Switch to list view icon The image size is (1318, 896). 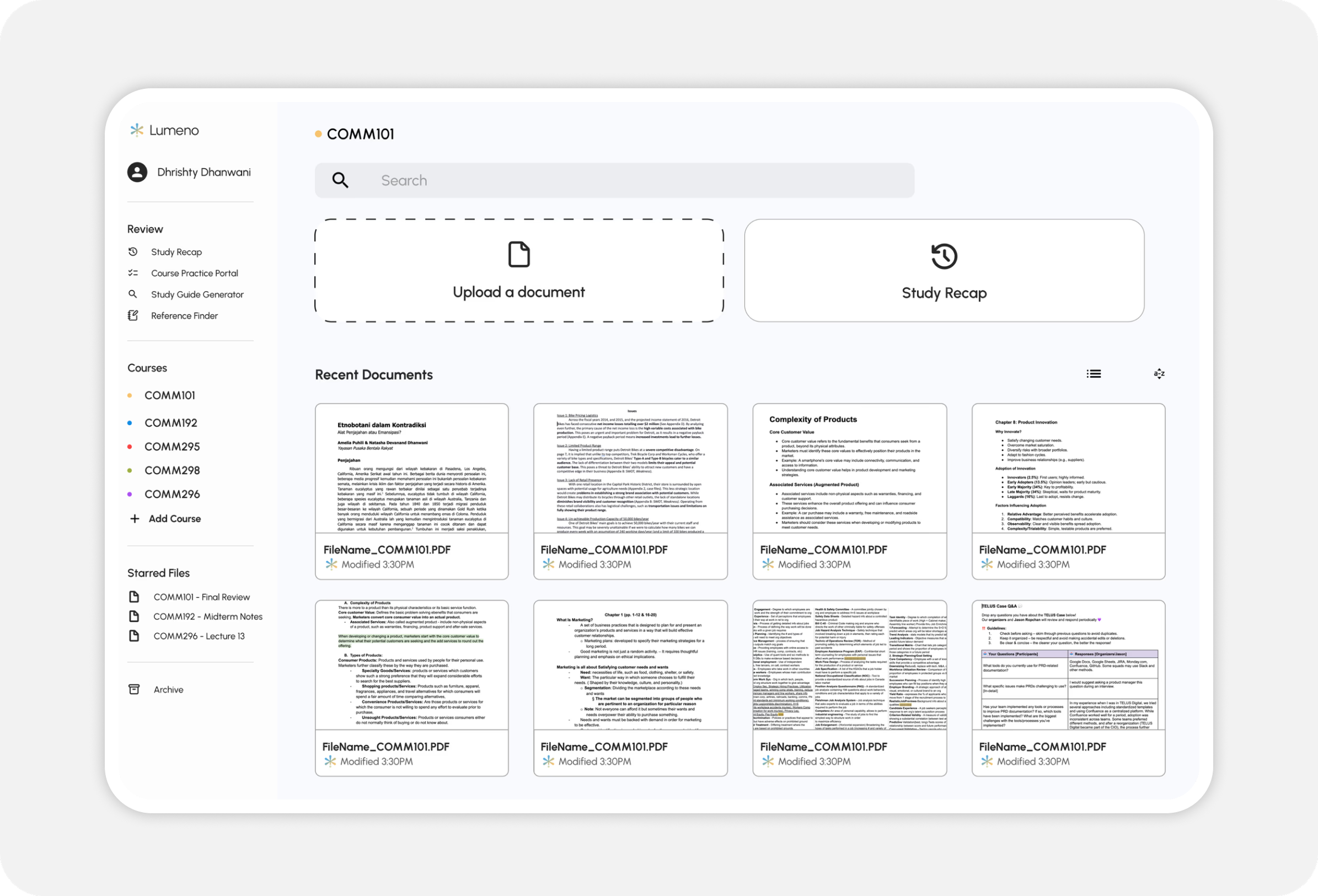[x=1094, y=374]
